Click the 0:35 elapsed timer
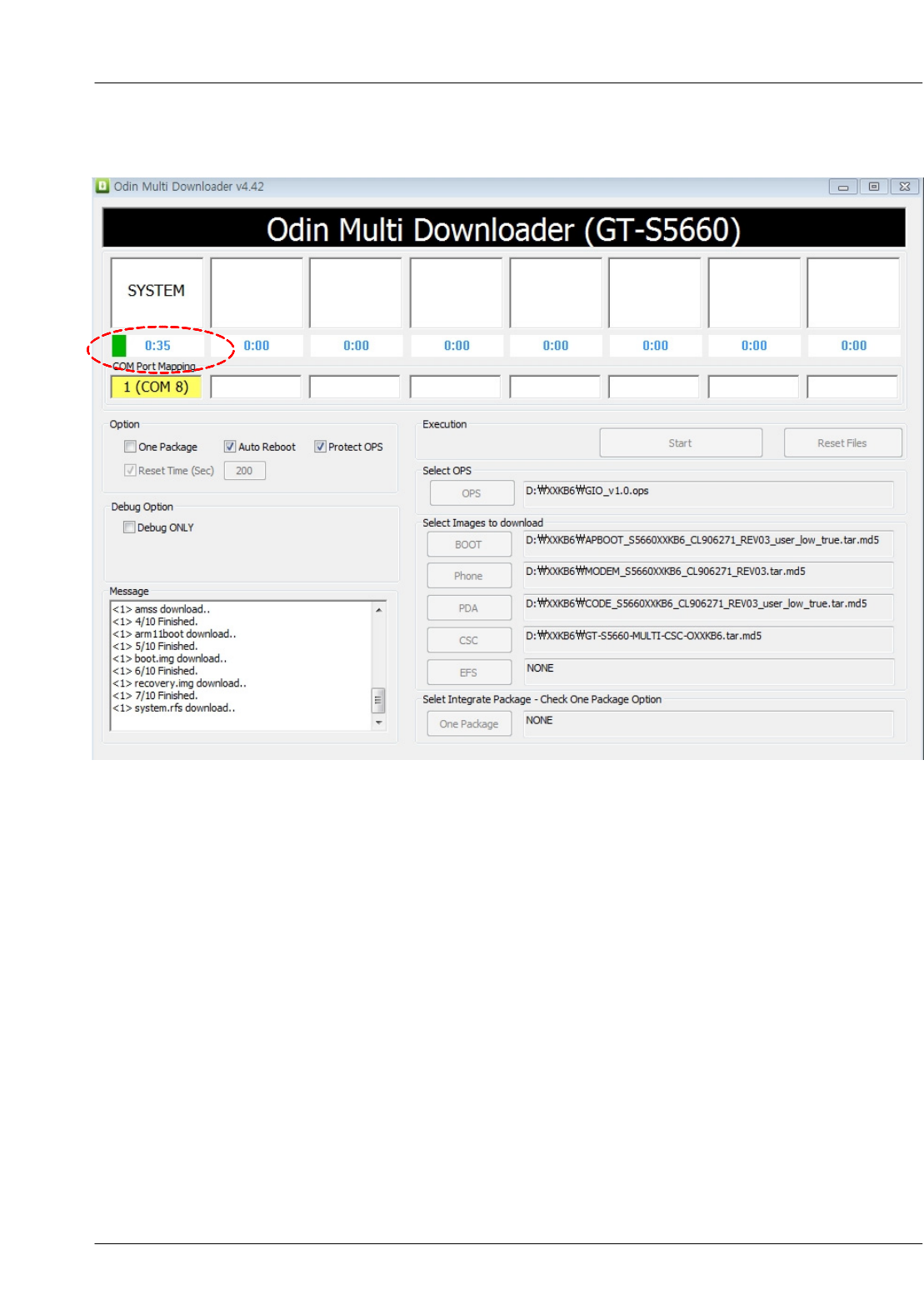This screenshot has width=924, height=1295. click(157, 346)
